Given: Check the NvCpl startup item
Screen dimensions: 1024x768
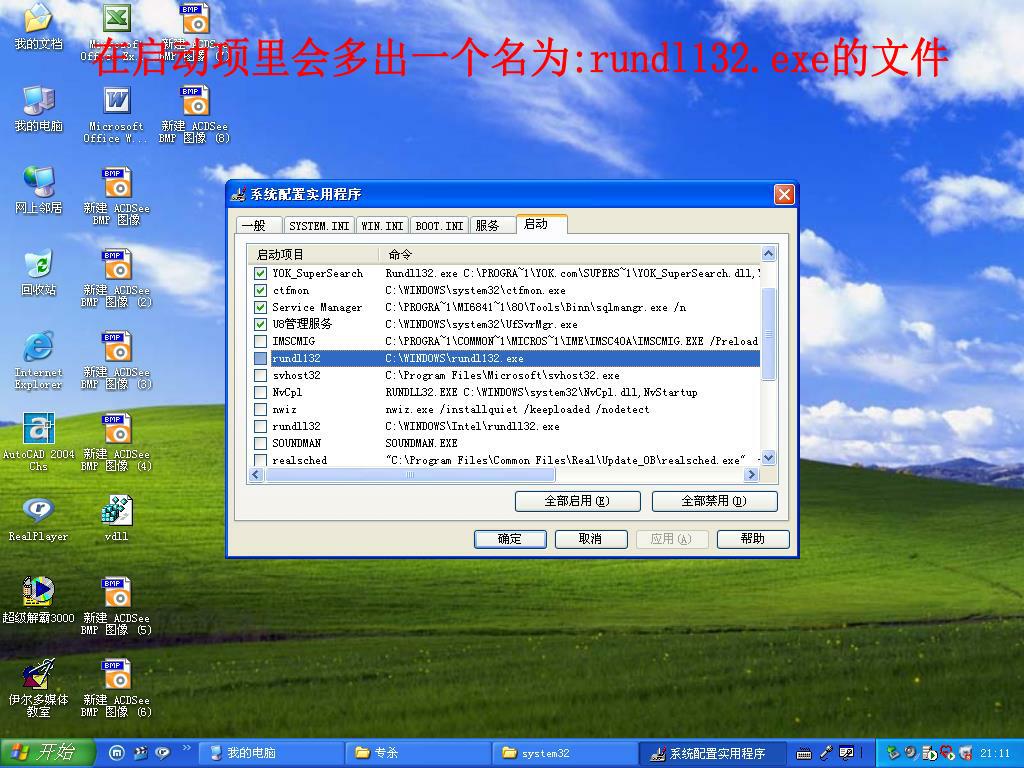Looking at the screenshot, I should pos(261,392).
